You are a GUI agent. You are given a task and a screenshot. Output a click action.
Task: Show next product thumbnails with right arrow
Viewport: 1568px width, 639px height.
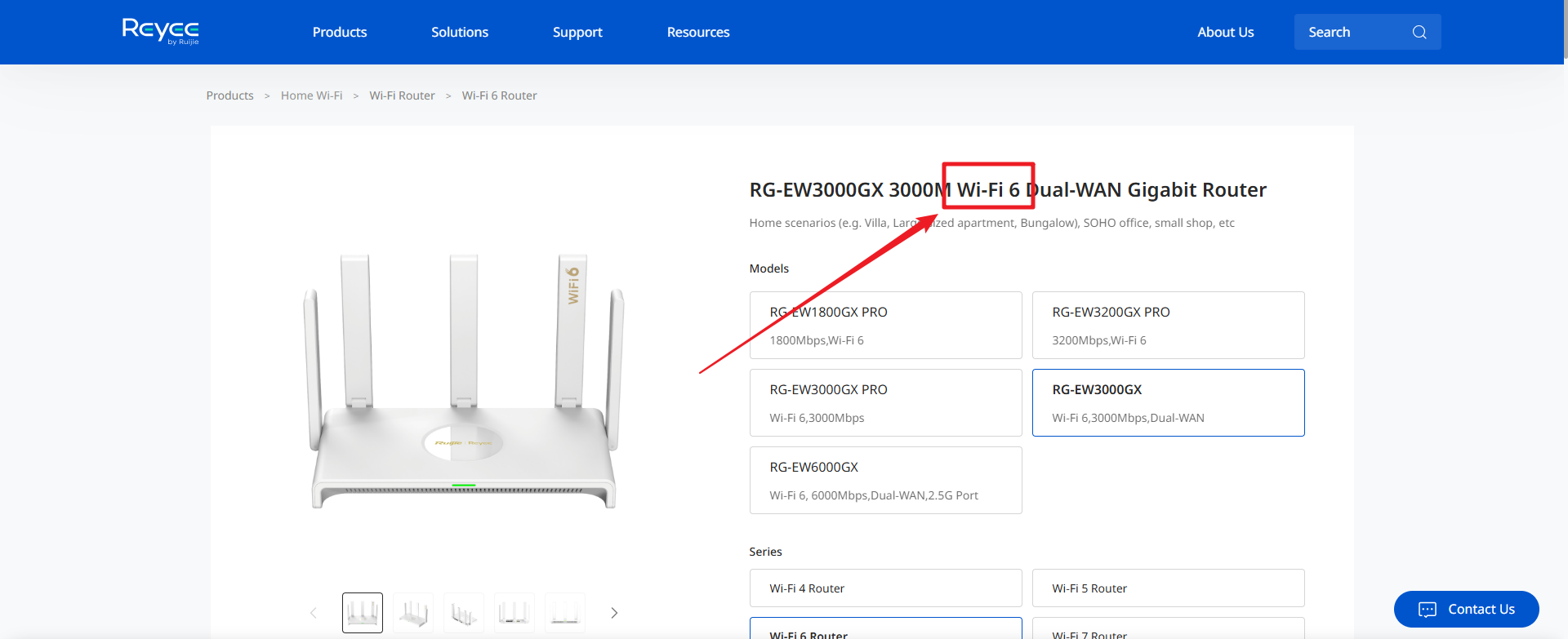(614, 613)
